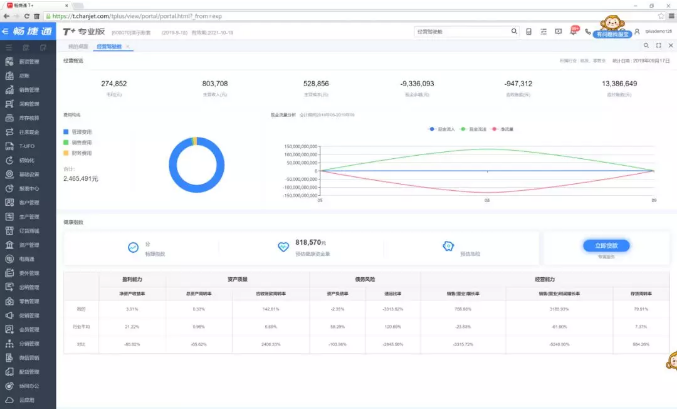Open the mobile phone icon in header
The height and width of the screenshot is (409, 678).
click(528, 31)
